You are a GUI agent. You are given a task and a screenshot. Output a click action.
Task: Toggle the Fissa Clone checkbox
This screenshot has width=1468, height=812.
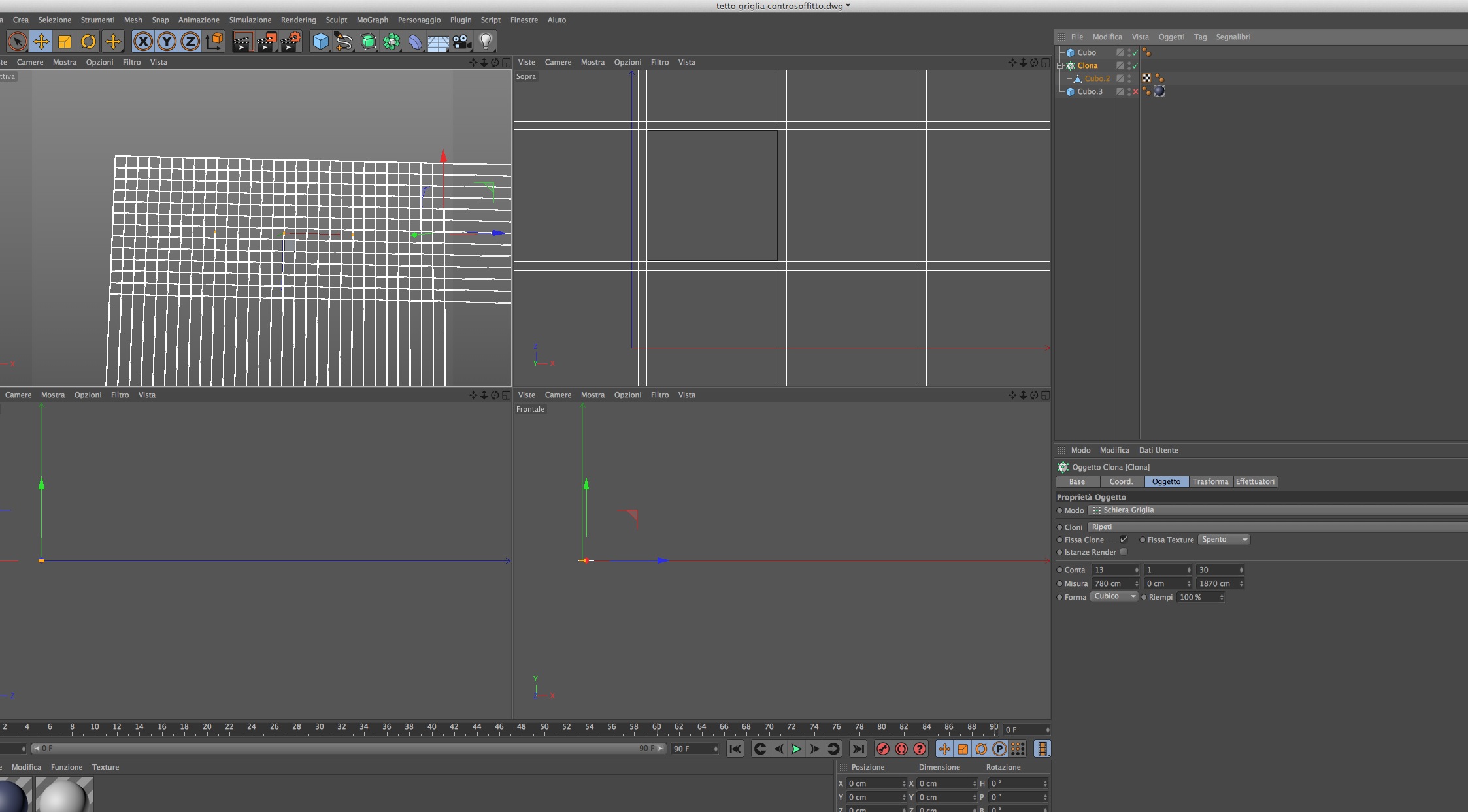[x=1124, y=540]
